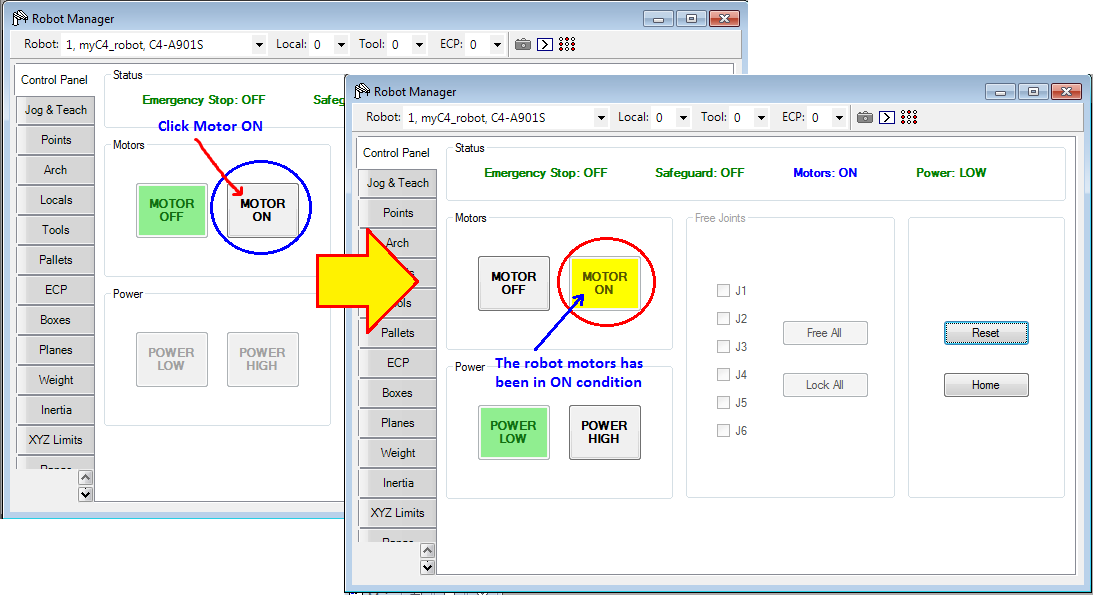Open ECP tab in front window

coord(398,363)
